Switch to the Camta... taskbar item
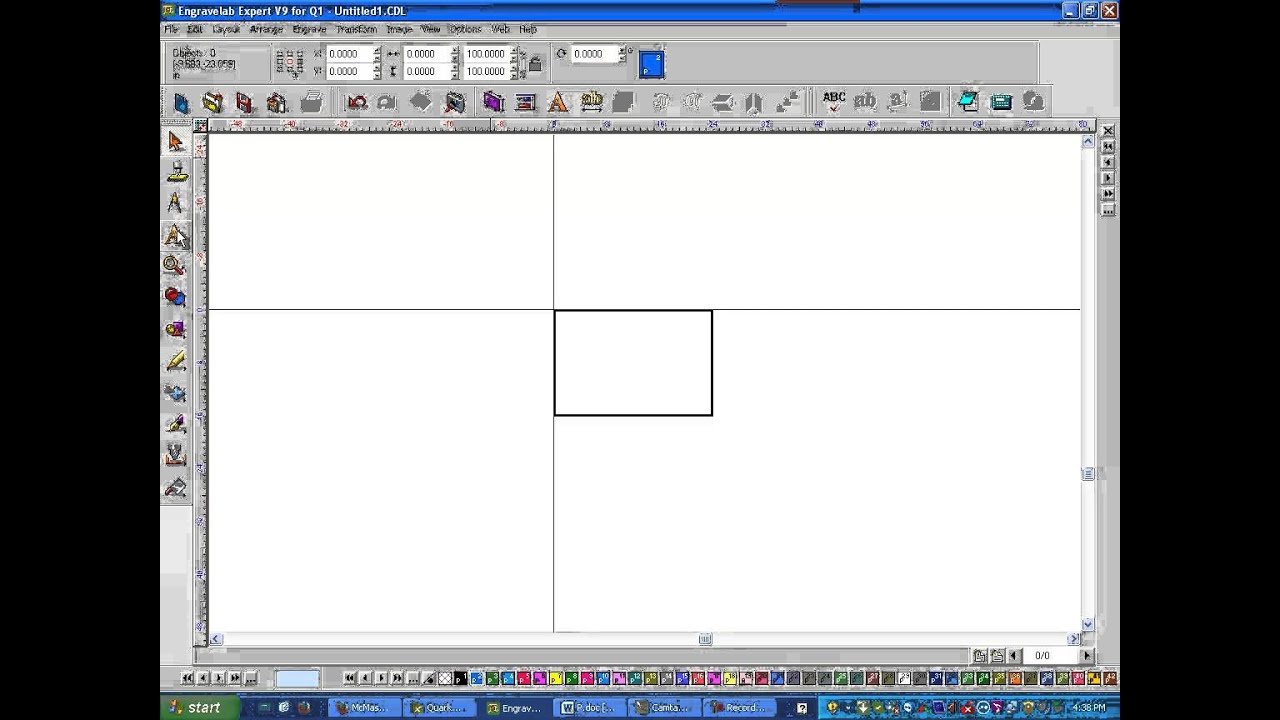Viewport: 1280px width, 720px height. coord(665,708)
